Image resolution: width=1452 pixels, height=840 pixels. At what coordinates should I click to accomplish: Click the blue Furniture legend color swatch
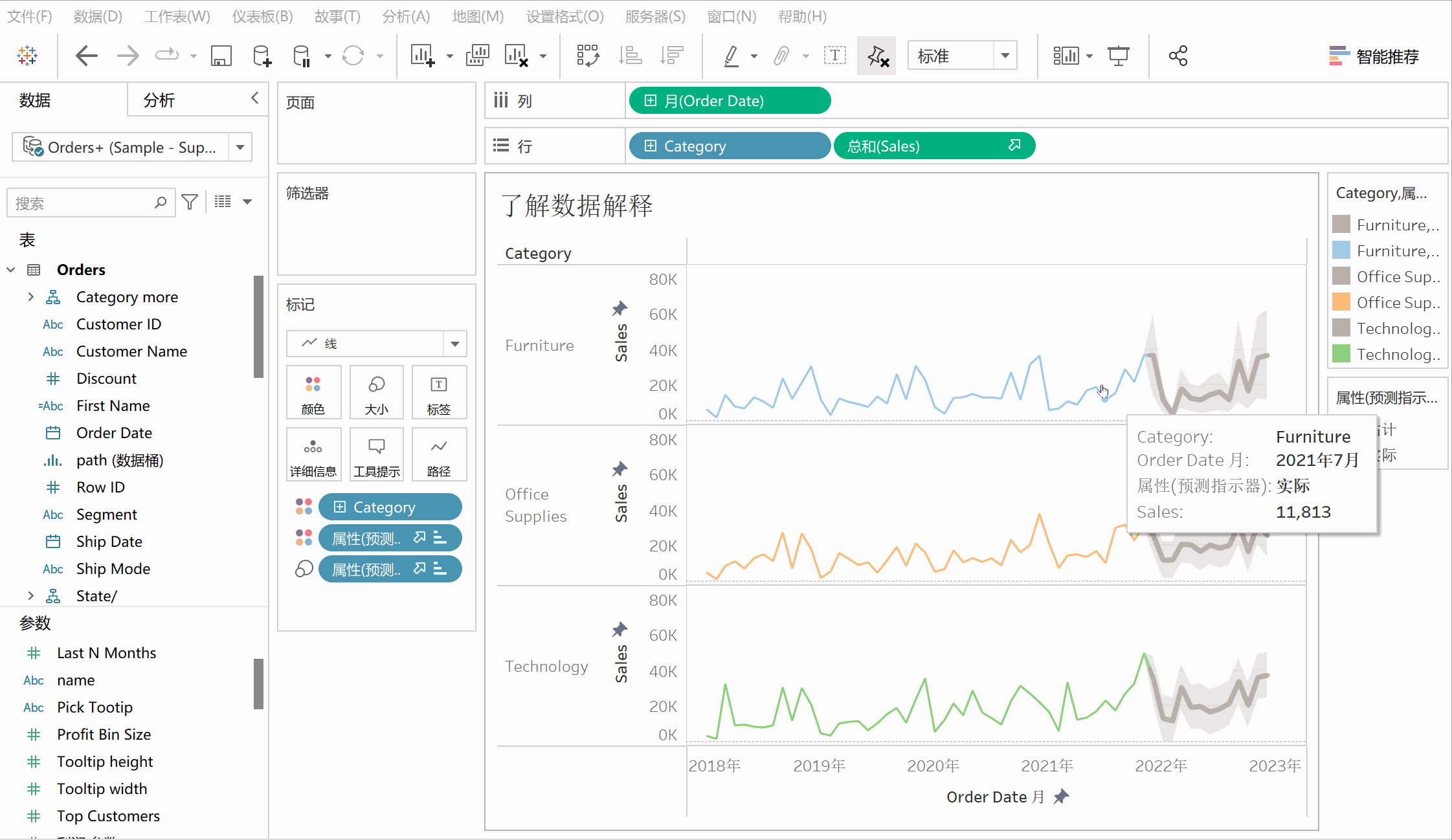point(1341,250)
